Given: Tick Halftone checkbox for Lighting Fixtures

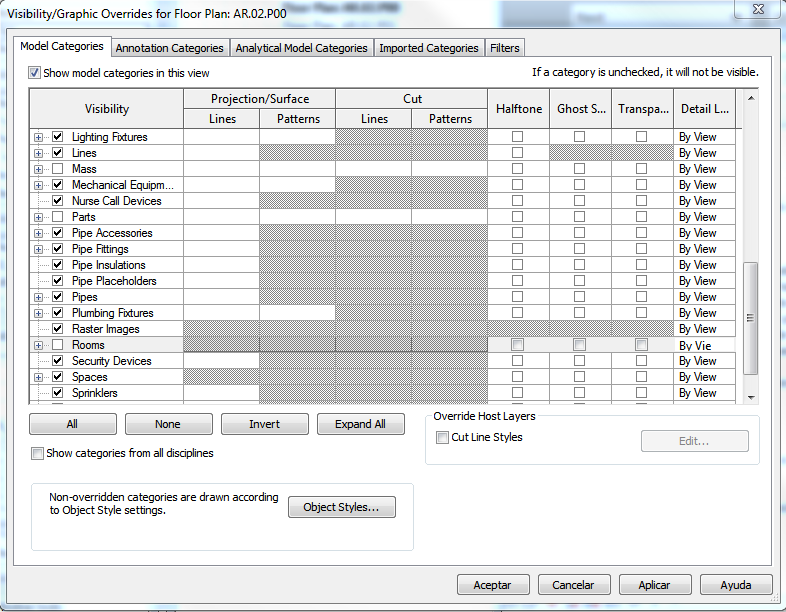Looking at the screenshot, I should 517,137.
